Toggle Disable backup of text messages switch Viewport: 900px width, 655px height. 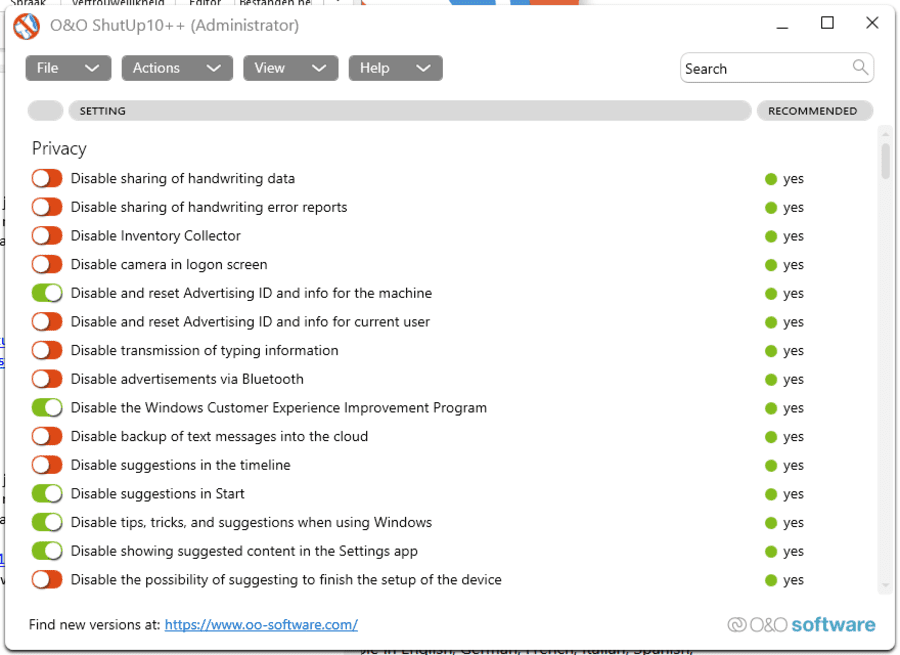(x=47, y=437)
